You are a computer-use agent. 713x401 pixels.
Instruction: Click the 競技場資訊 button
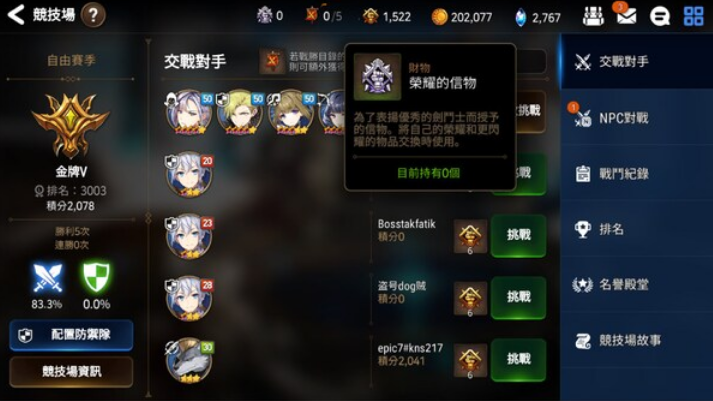71,371
